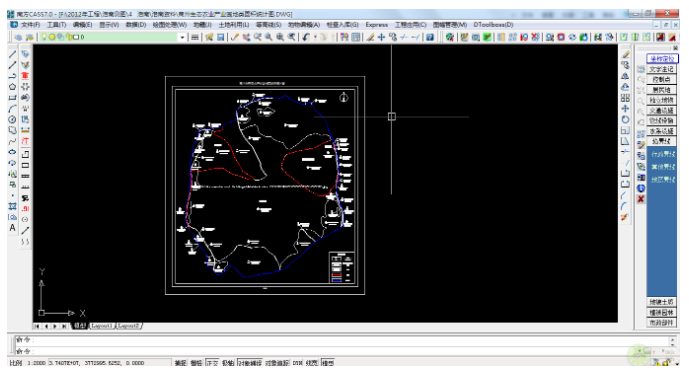Click the 文字注记 panel button
This screenshot has width=689, height=370.
pos(661,69)
